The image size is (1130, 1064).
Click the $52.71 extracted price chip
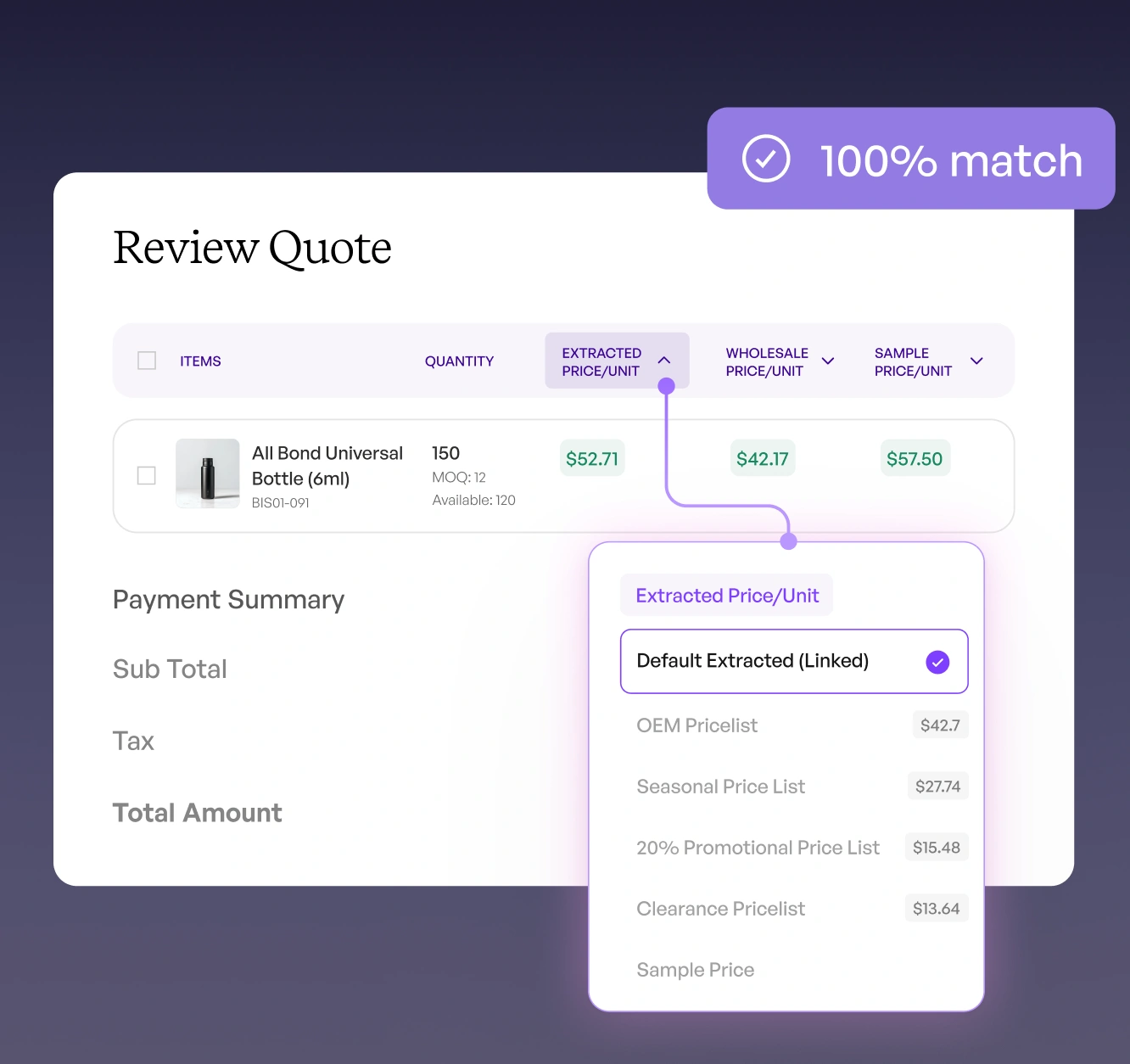tap(592, 459)
